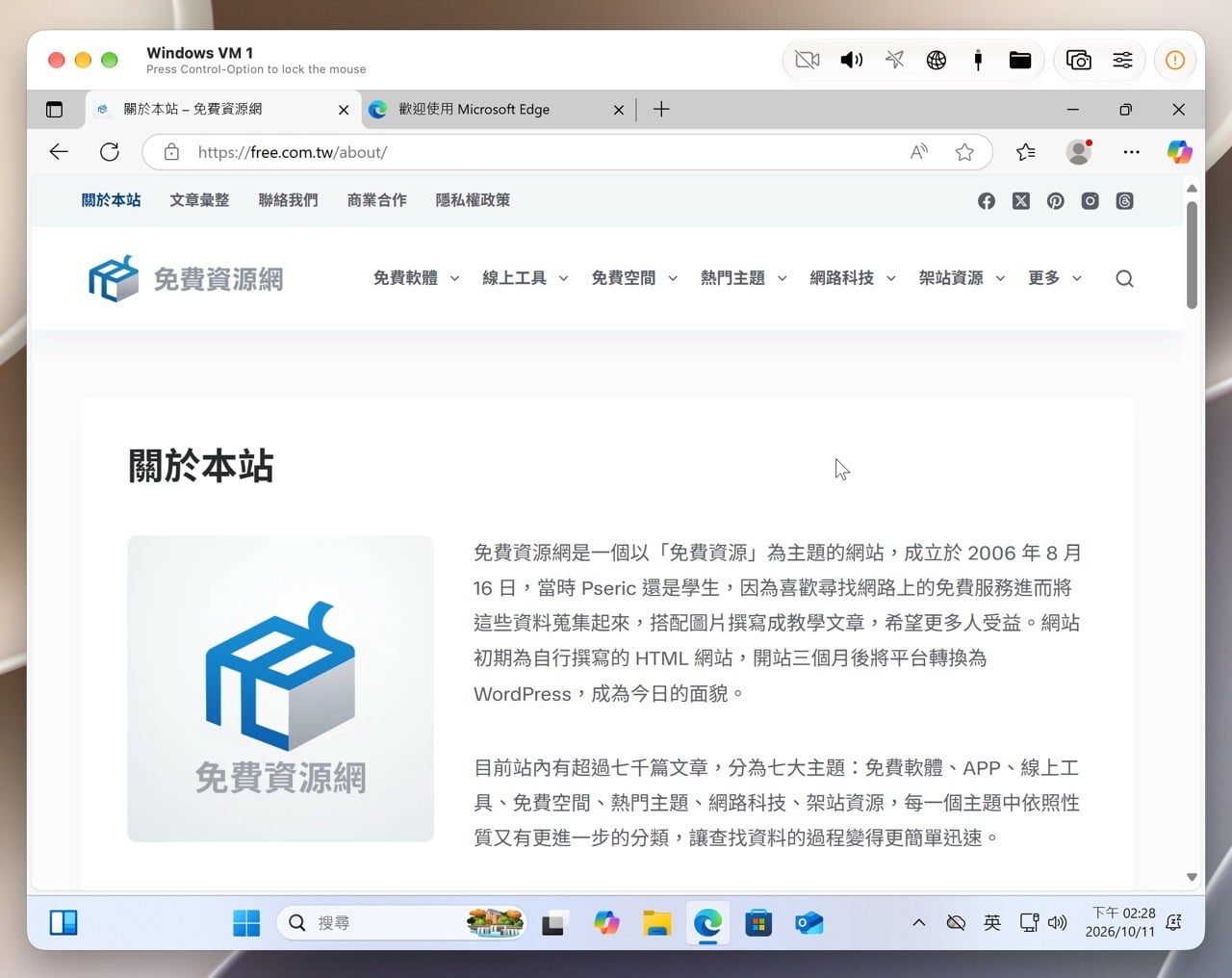The height and width of the screenshot is (978, 1232).
Task: Open the 文章彙整 top link
Action: pyautogui.click(x=199, y=200)
